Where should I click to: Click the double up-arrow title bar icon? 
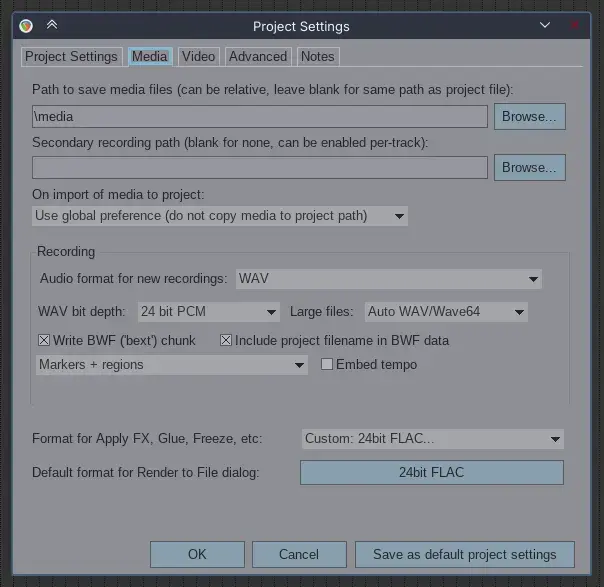[52, 25]
